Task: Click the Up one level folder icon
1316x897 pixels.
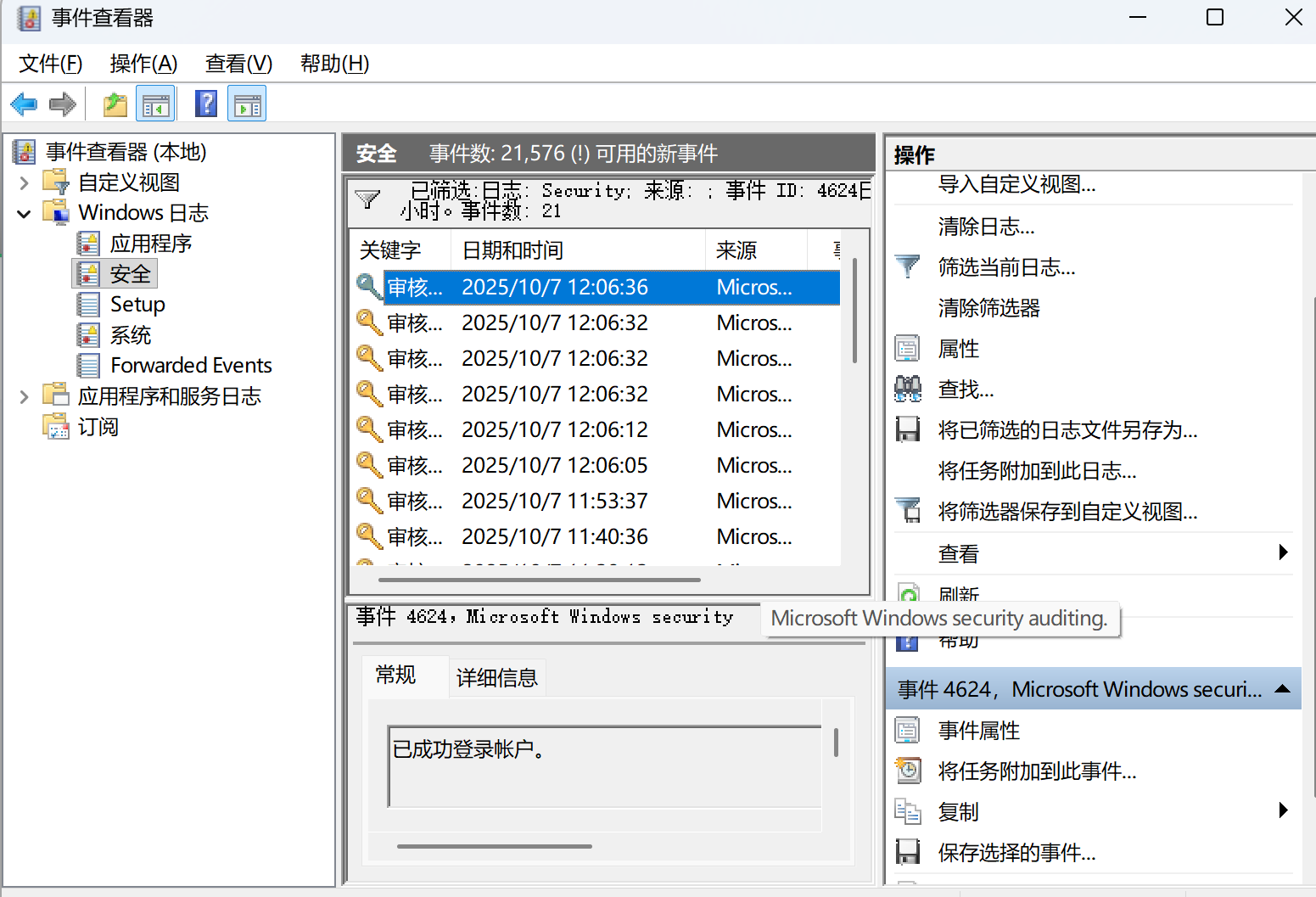Action: [115, 104]
